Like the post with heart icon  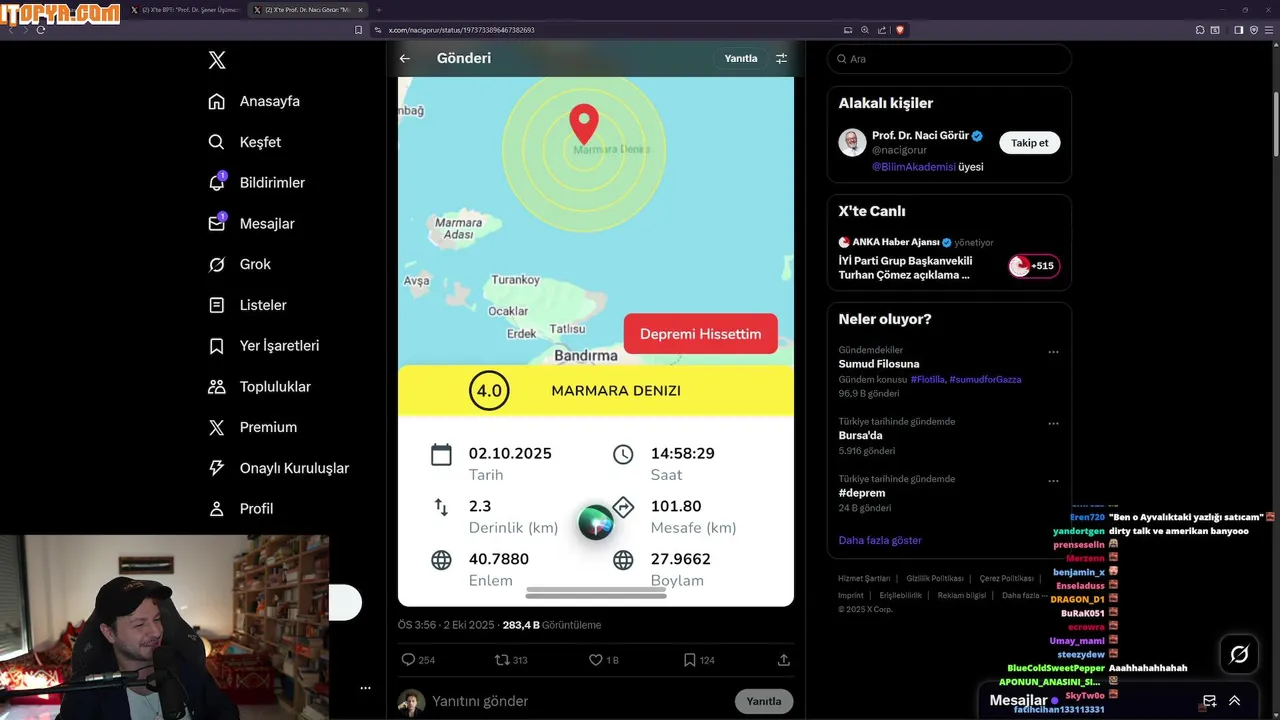coord(595,660)
